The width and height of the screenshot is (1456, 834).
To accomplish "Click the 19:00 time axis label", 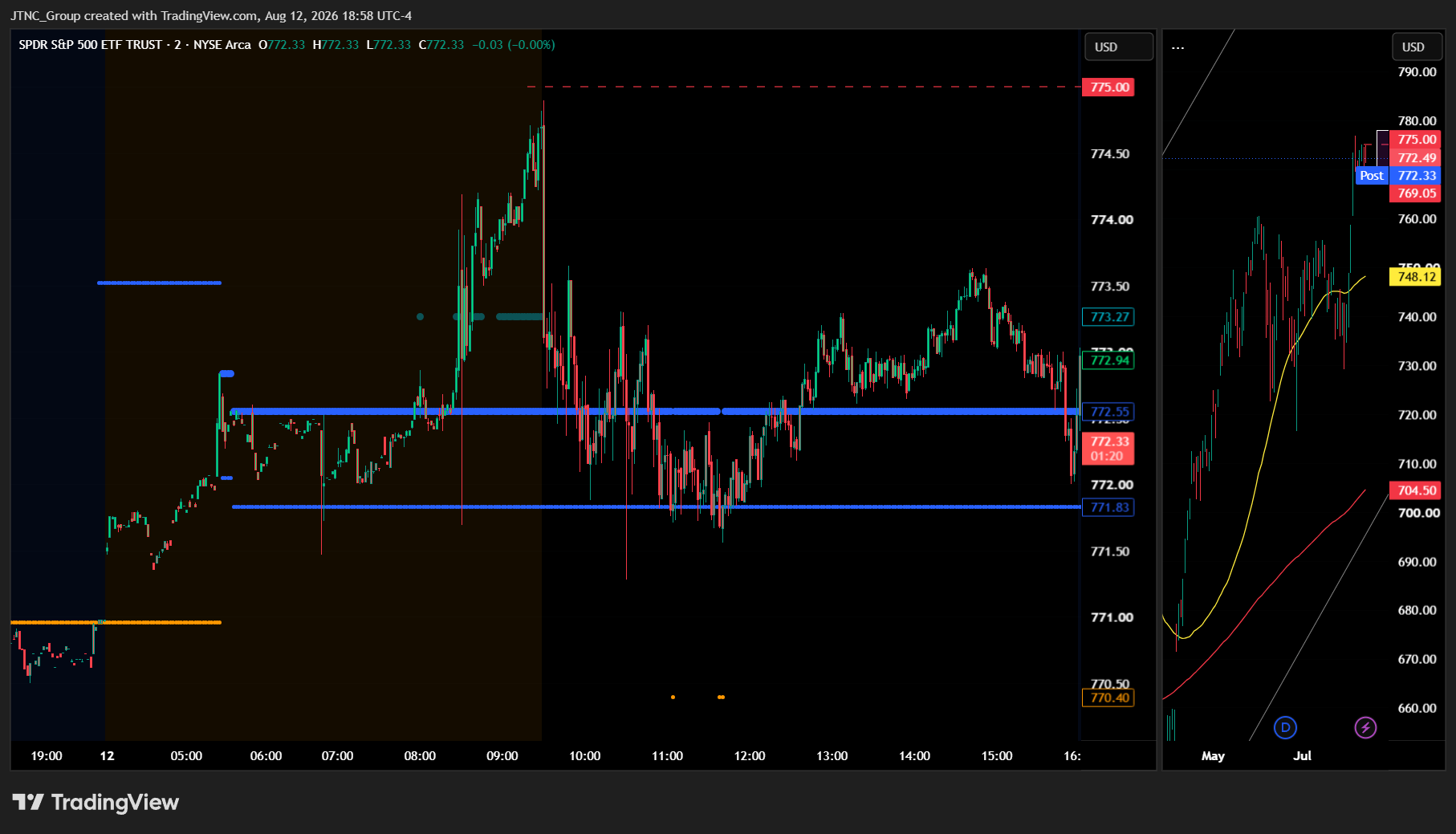I will (x=47, y=756).
